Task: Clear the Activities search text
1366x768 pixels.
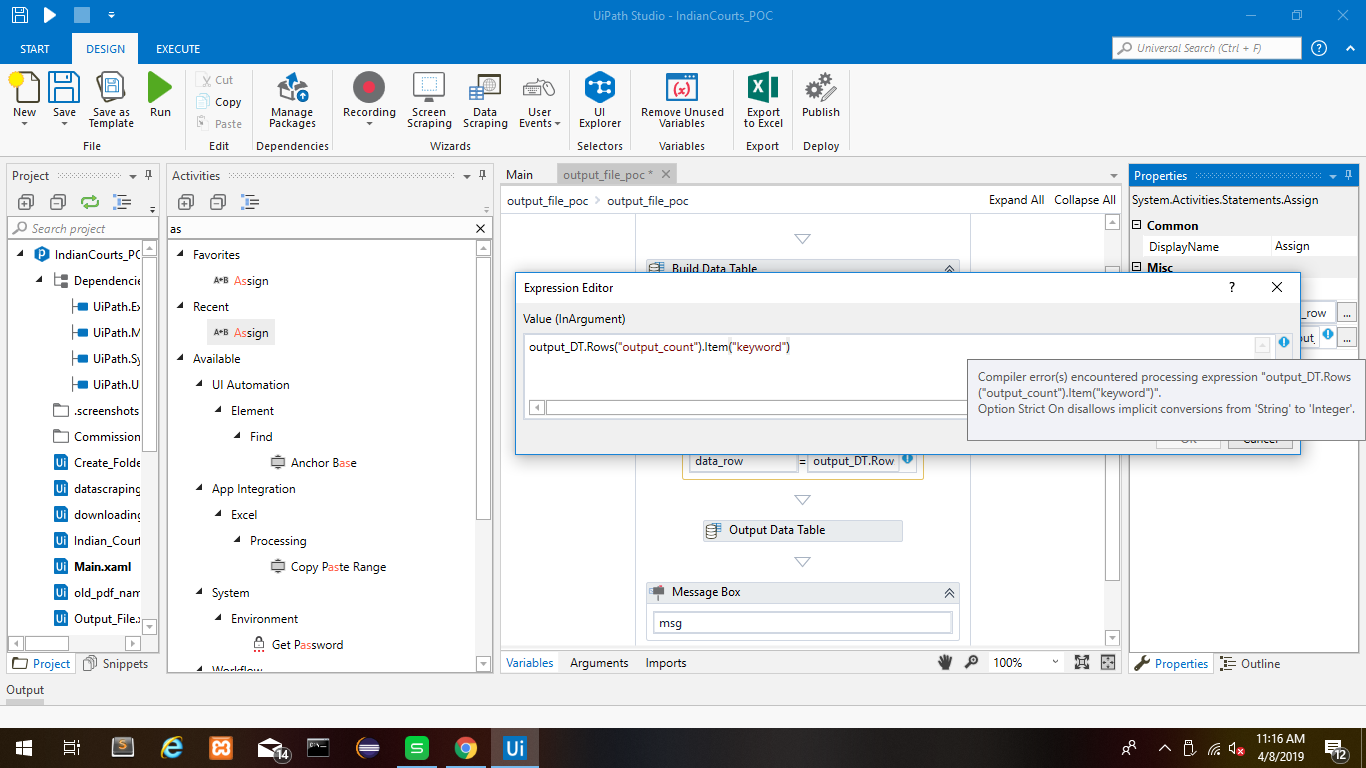Action: (x=480, y=229)
